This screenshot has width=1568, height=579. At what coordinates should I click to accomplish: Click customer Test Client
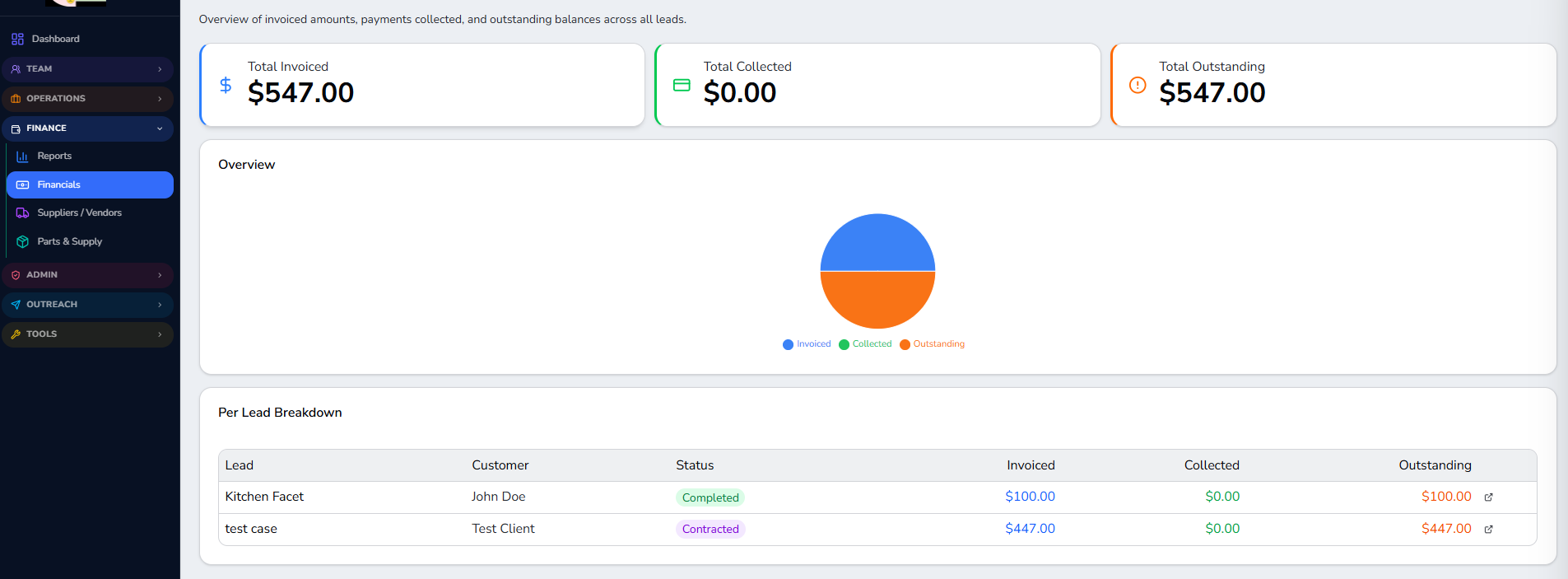point(503,529)
